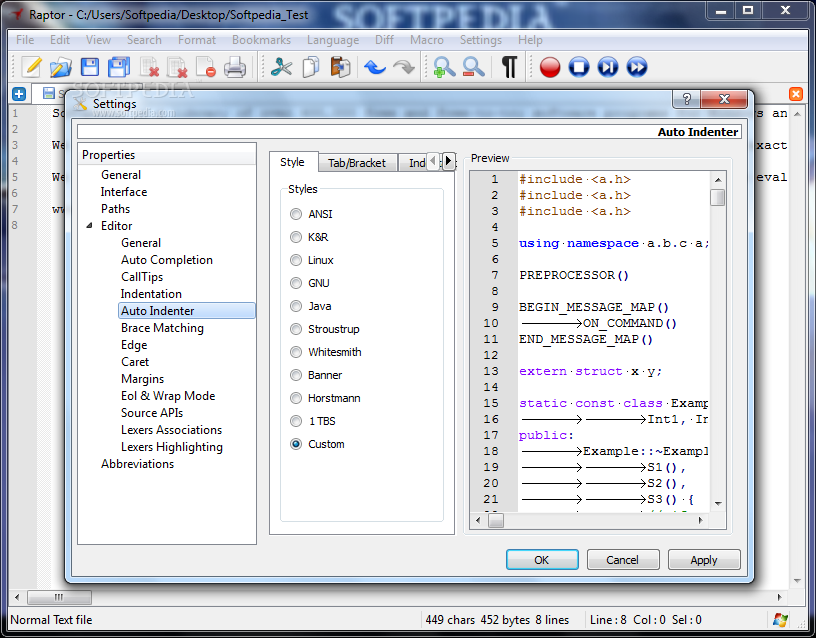This screenshot has height=638, width=816.
Task: Stop macro recording with the stop icon
Action: [579, 67]
